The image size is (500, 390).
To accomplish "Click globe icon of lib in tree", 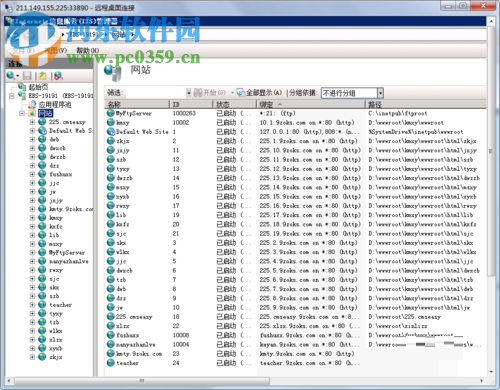I will pyautogui.click(x=42, y=235).
